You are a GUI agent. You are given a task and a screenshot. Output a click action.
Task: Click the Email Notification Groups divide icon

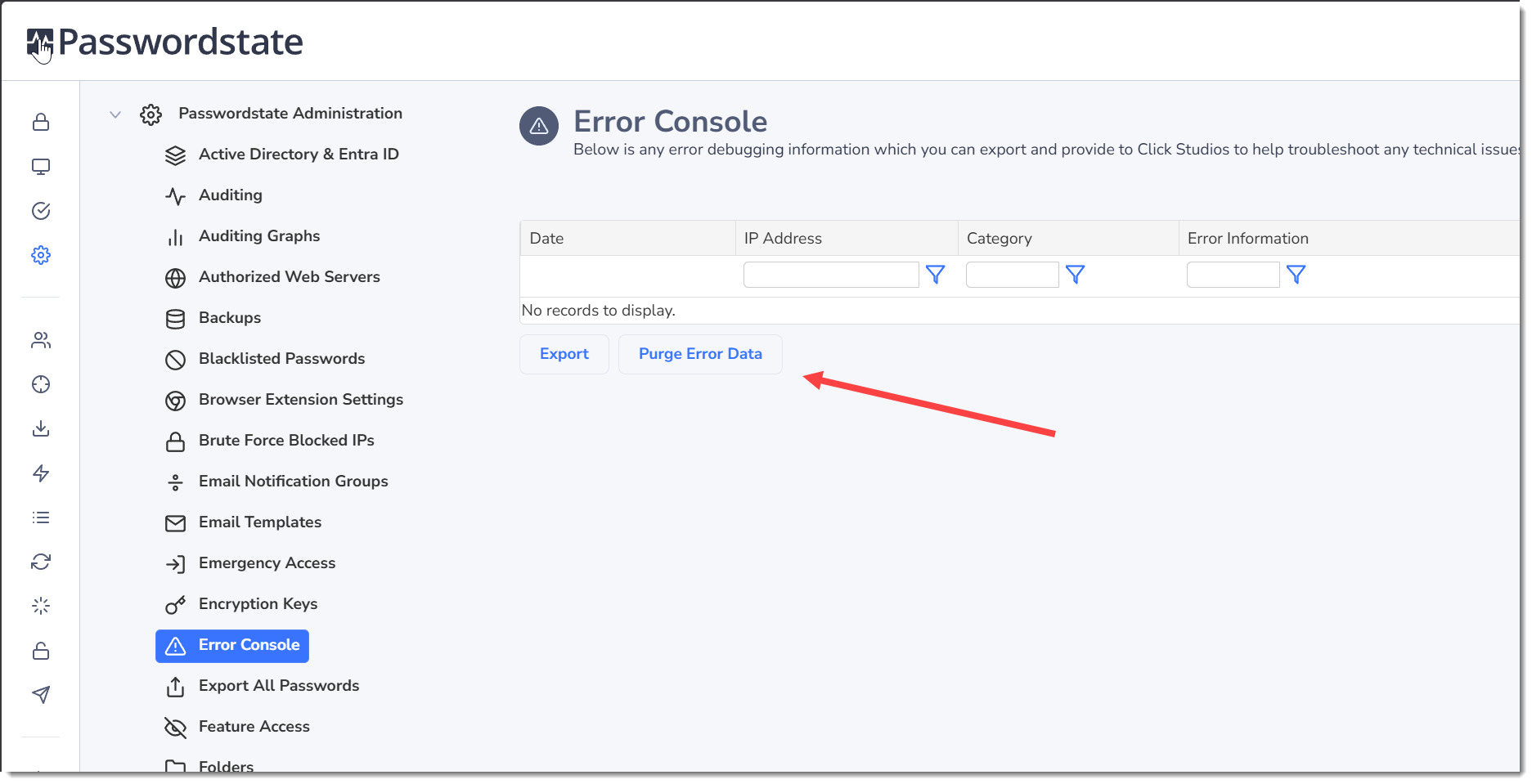pyautogui.click(x=175, y=482)
